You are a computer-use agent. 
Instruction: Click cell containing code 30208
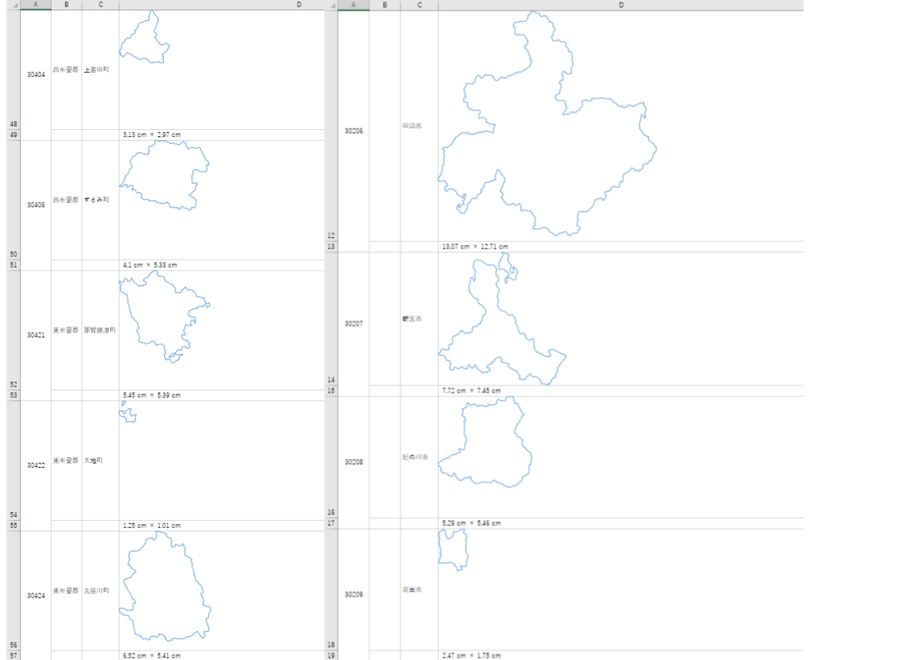(x=354, y=462)
